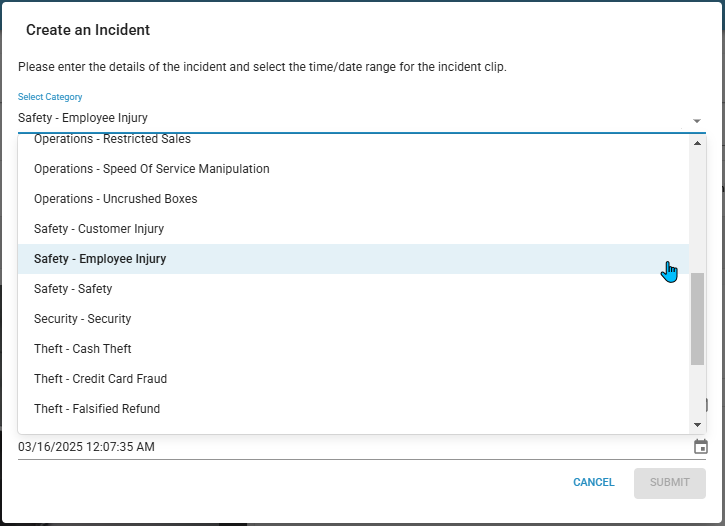Viewport: 725px width, 526px height.
Task: Select Operations - Restricted Sales option
Action: tap(353, 139)
